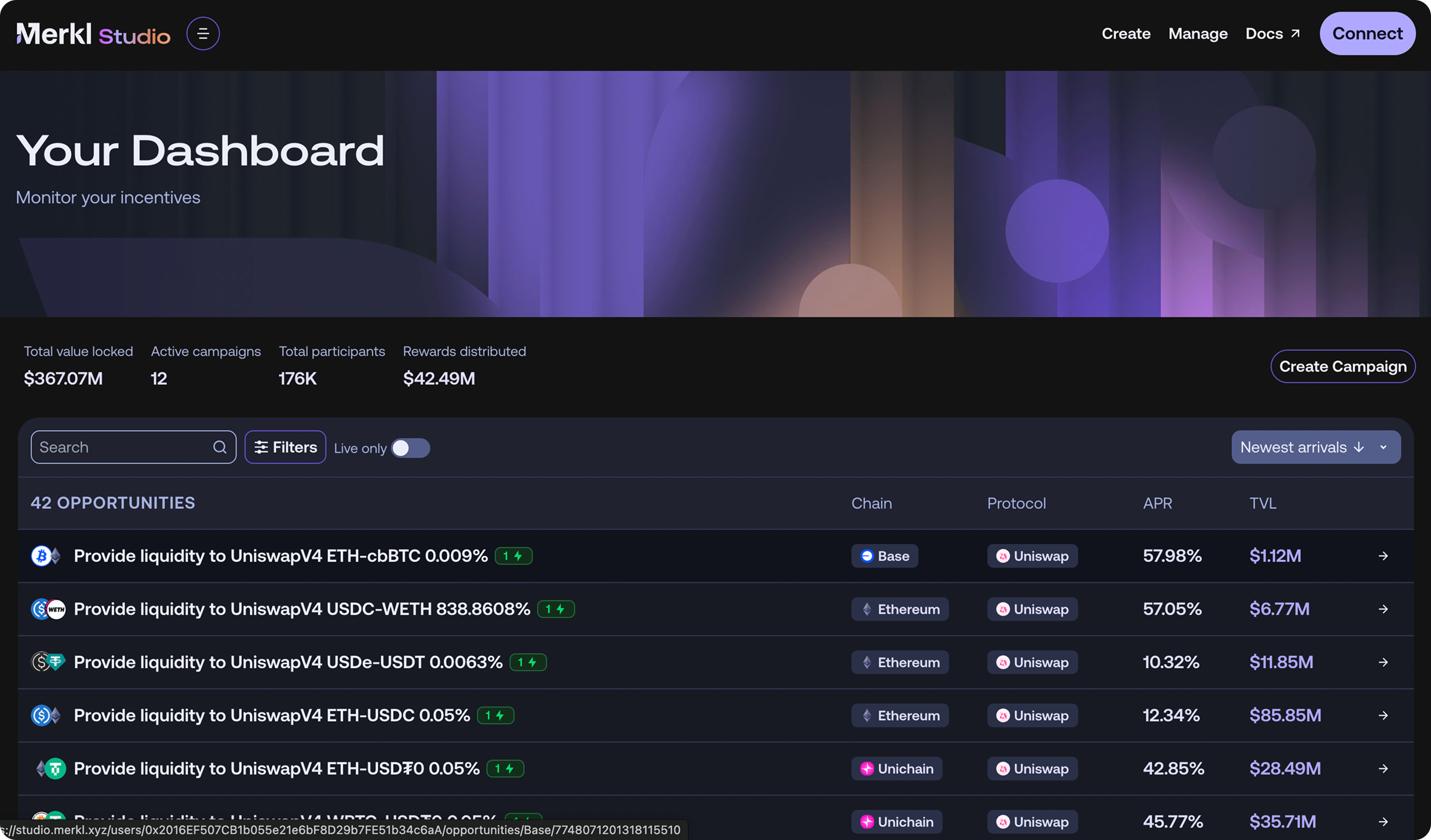Click the ETH-USDC token pair icon

[x=47, y=715]
